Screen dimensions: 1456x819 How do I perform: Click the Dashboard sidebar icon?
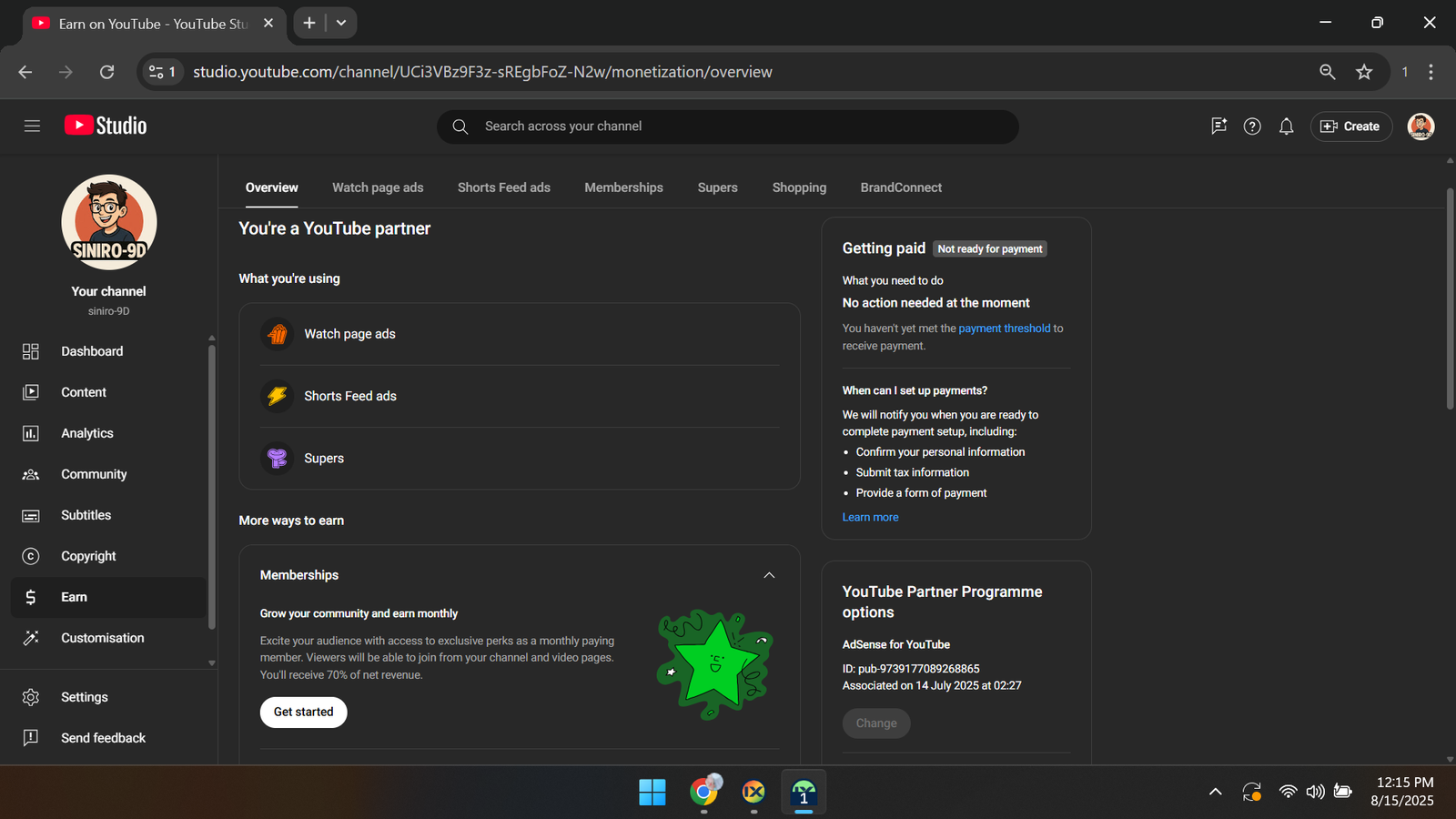pyautogui.click(x=31, y=351)
